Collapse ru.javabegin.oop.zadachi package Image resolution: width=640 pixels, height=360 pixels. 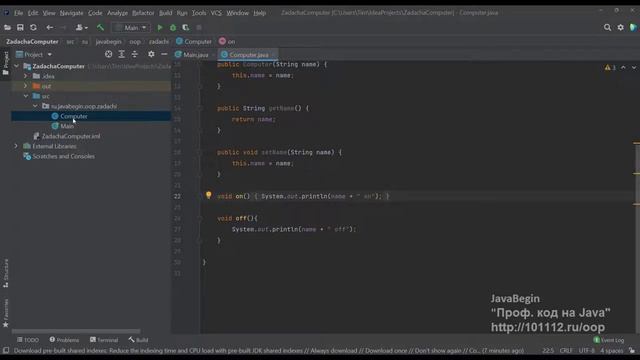35,106
